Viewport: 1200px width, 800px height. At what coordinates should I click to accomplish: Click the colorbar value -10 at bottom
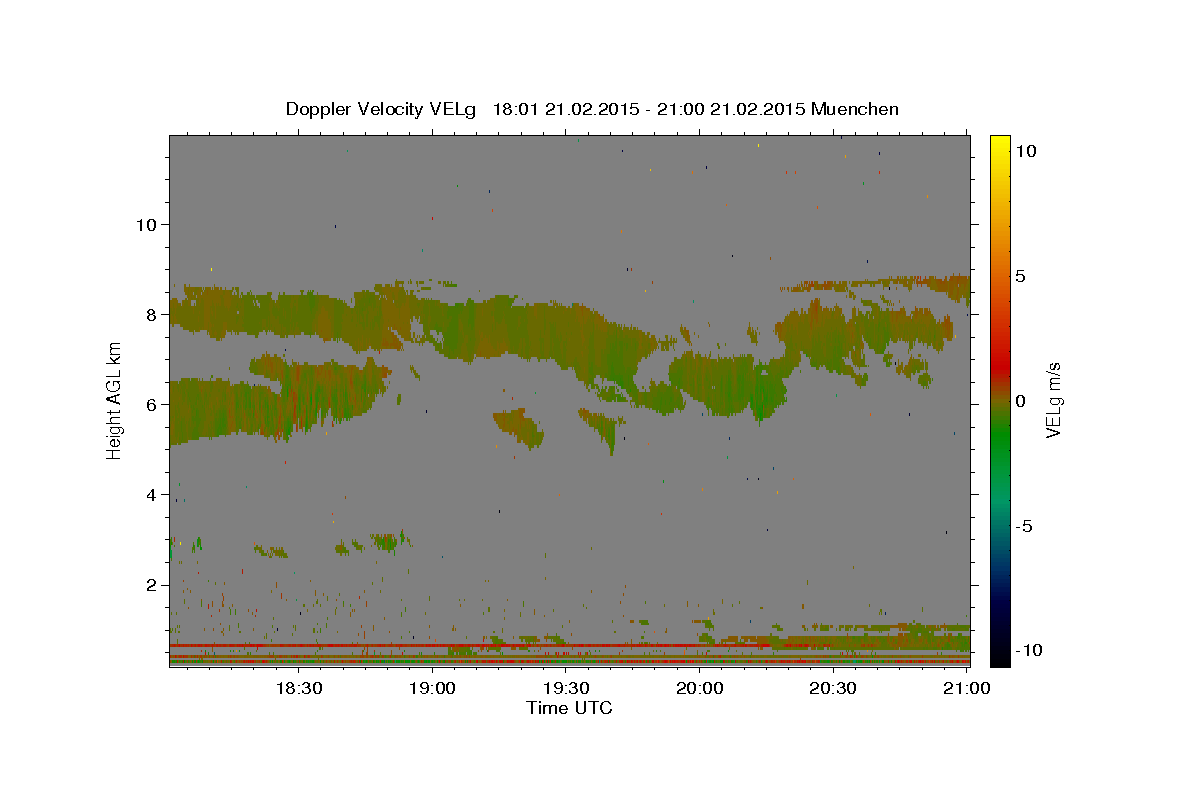(1029, 650)
